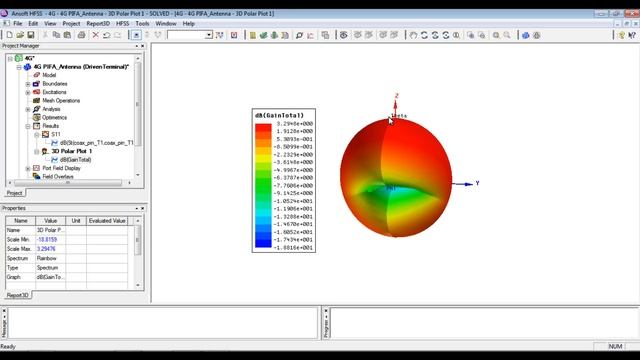Viewport: 640px width, 360px height.
Task: Click the Save floppy disk icon
Action: [x=31, y=35]
